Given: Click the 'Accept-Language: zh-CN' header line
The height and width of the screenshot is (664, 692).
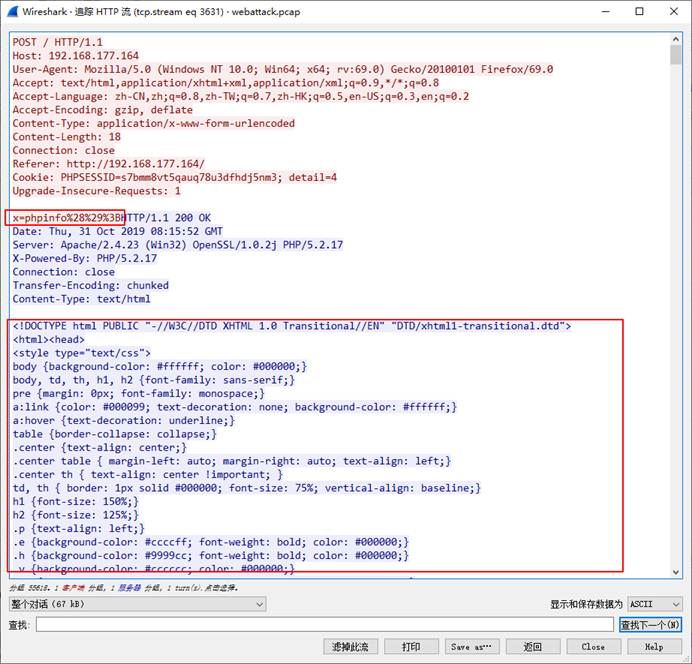Looking at the screenshot, I should (x=241, y=96).
